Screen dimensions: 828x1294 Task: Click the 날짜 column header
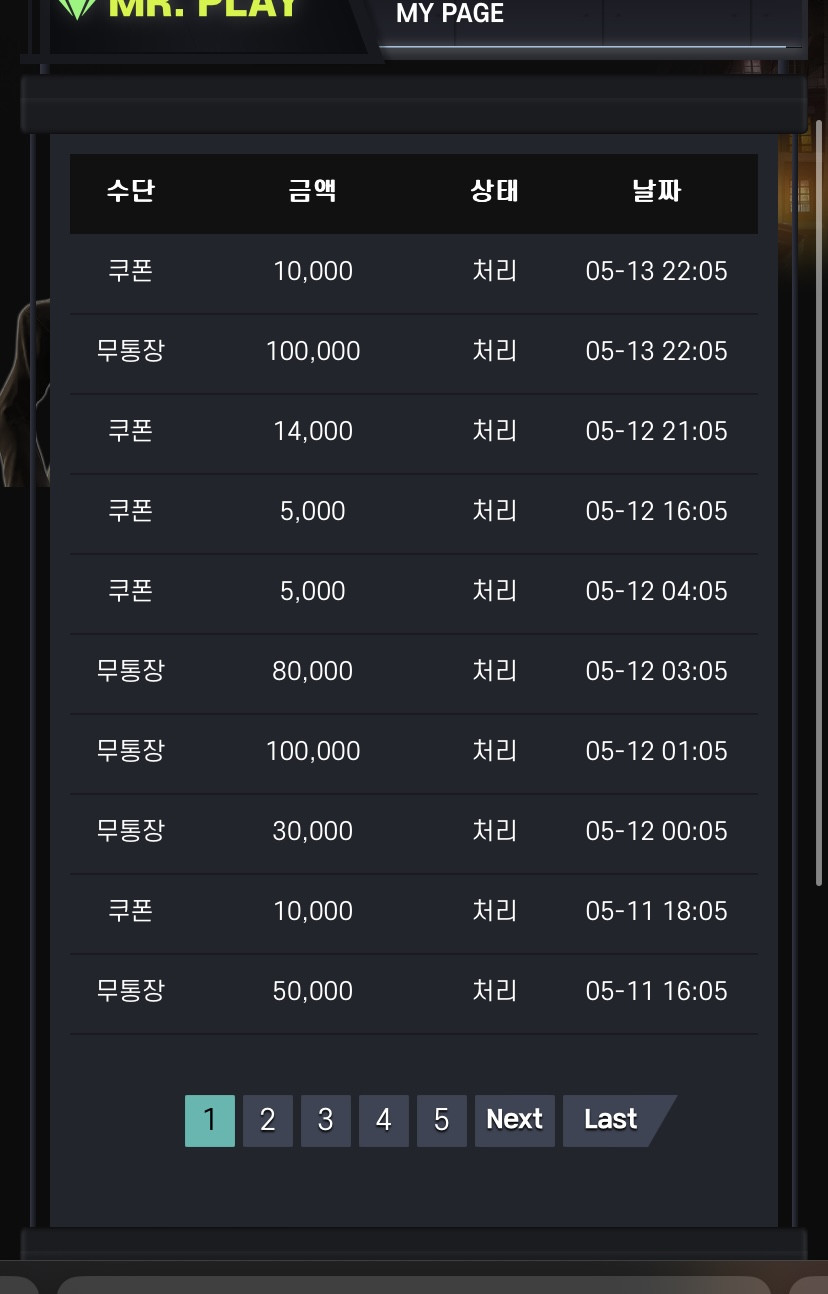657,191
